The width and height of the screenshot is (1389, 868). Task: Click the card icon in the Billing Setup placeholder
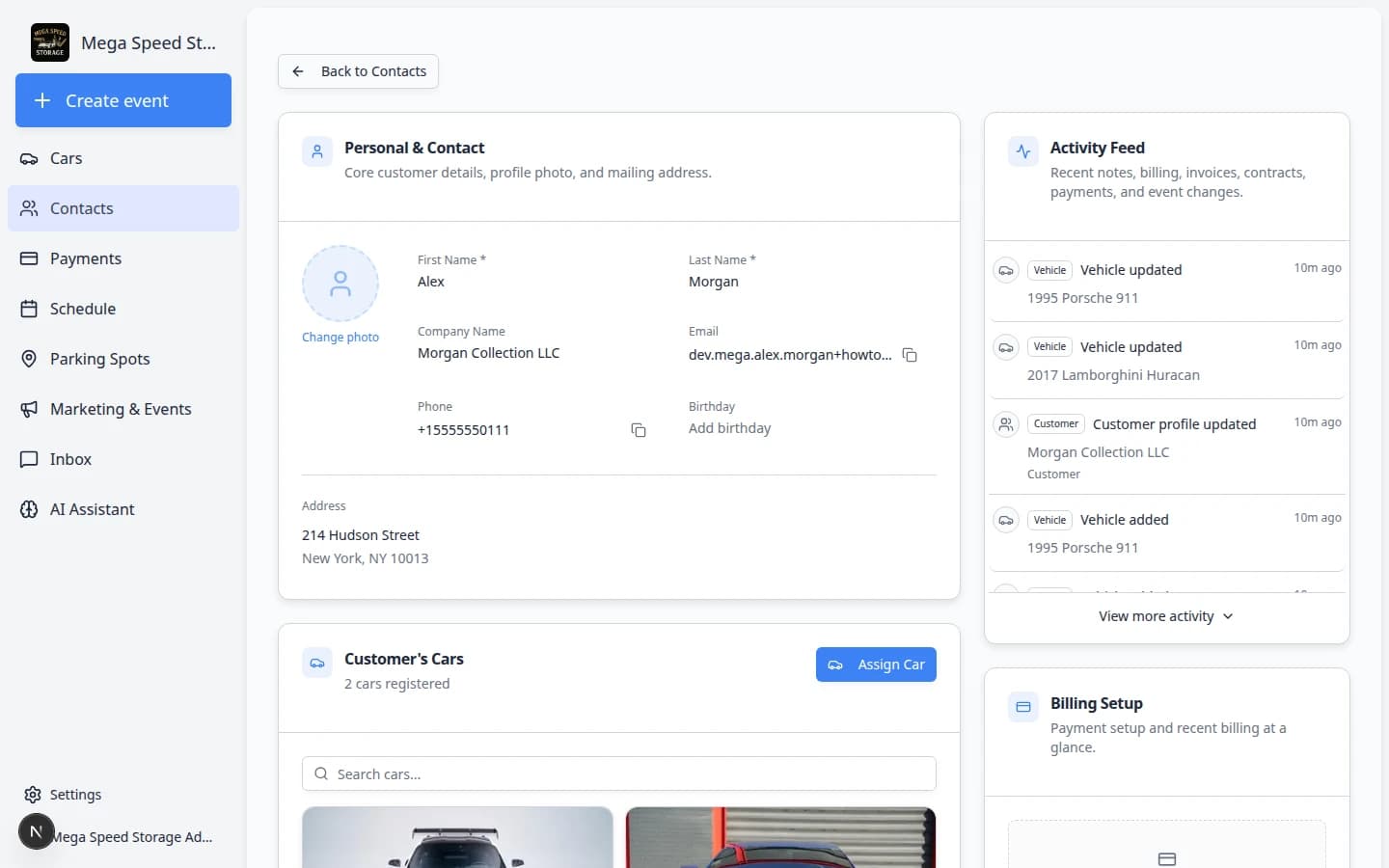point(1167,858)
